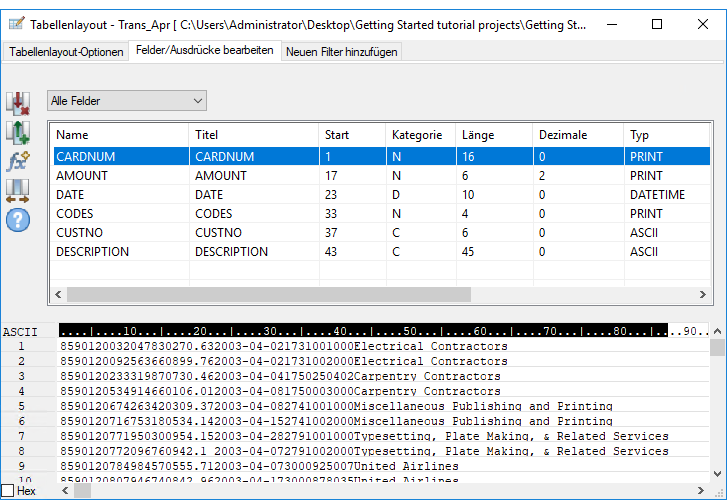Click the delete fields icon with red X
The image size is (727, 500).
coord(18,103)
